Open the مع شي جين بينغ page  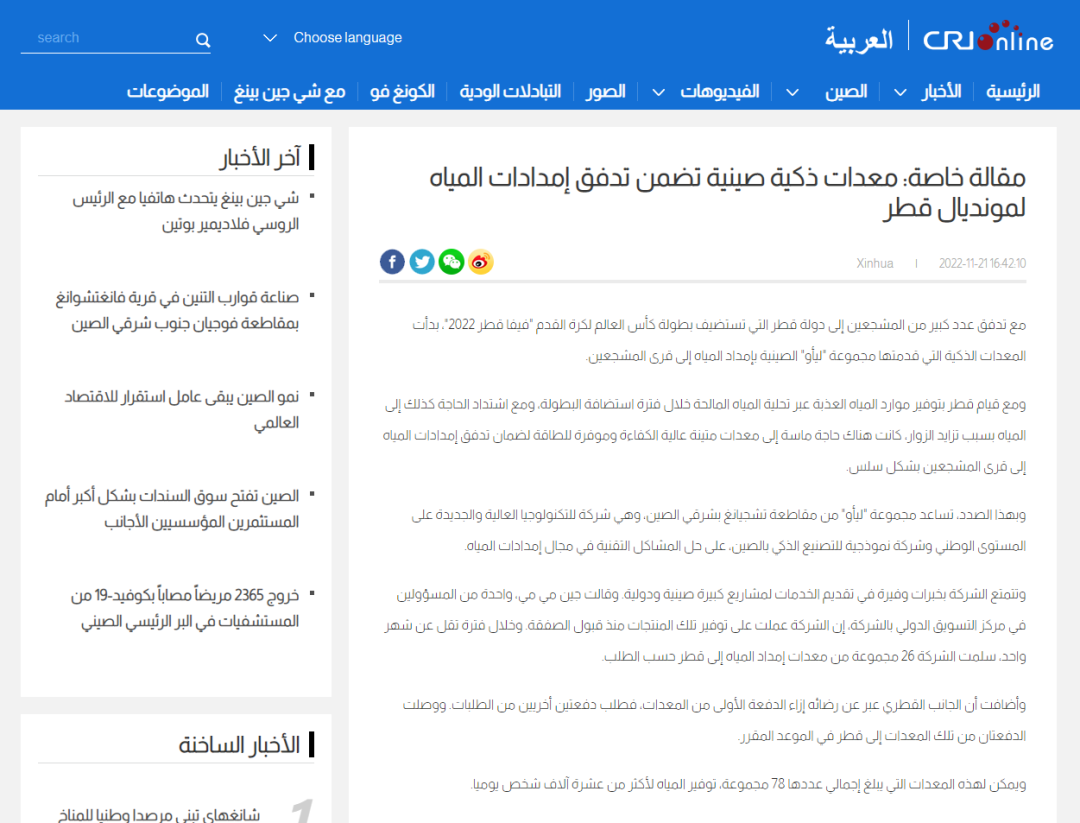pos(290,91)
